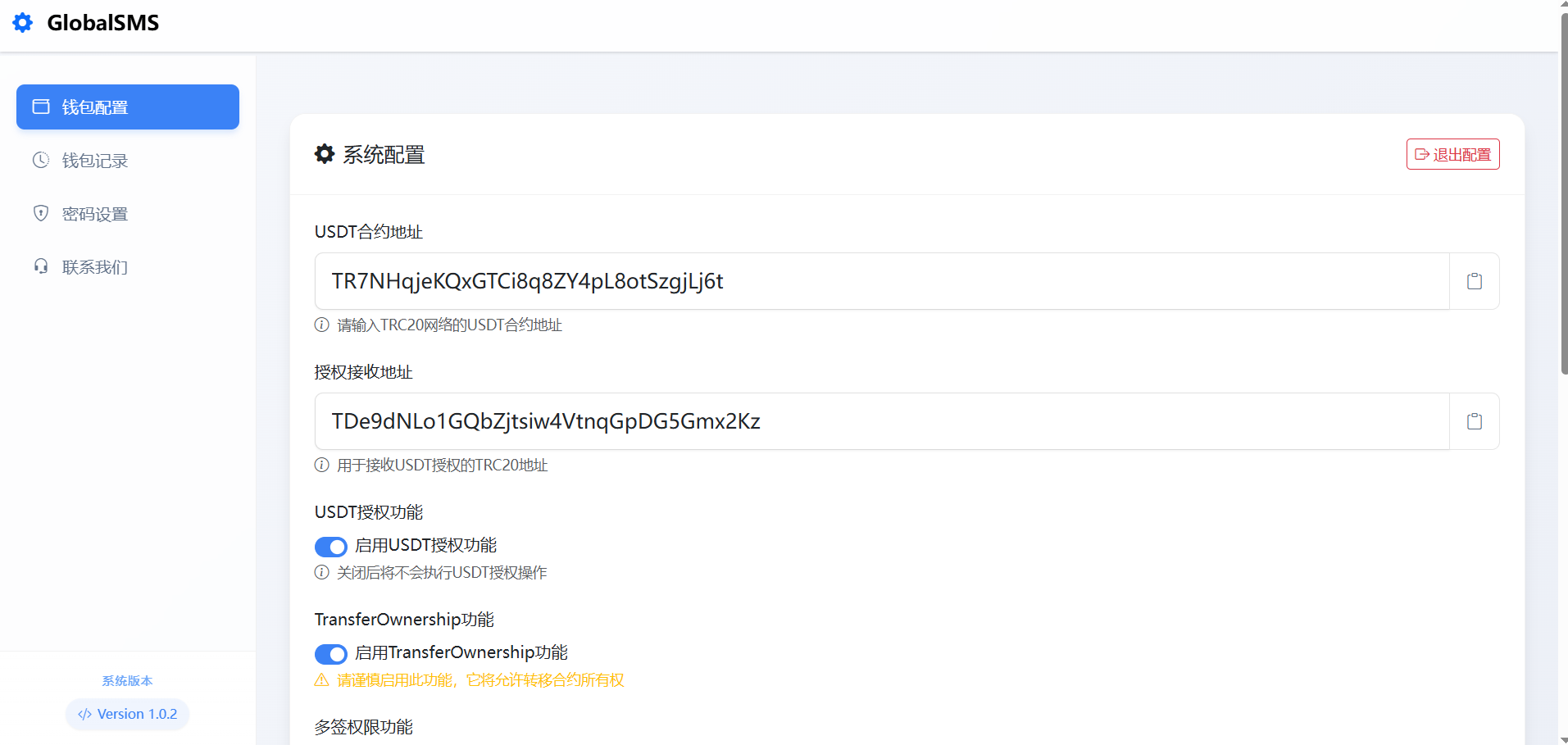Click the info icon beside 请输入TRC20网络的USDT合约地址
This screenshot has height=745, width=1568.
pyautogui.click(x=322, y=325)
